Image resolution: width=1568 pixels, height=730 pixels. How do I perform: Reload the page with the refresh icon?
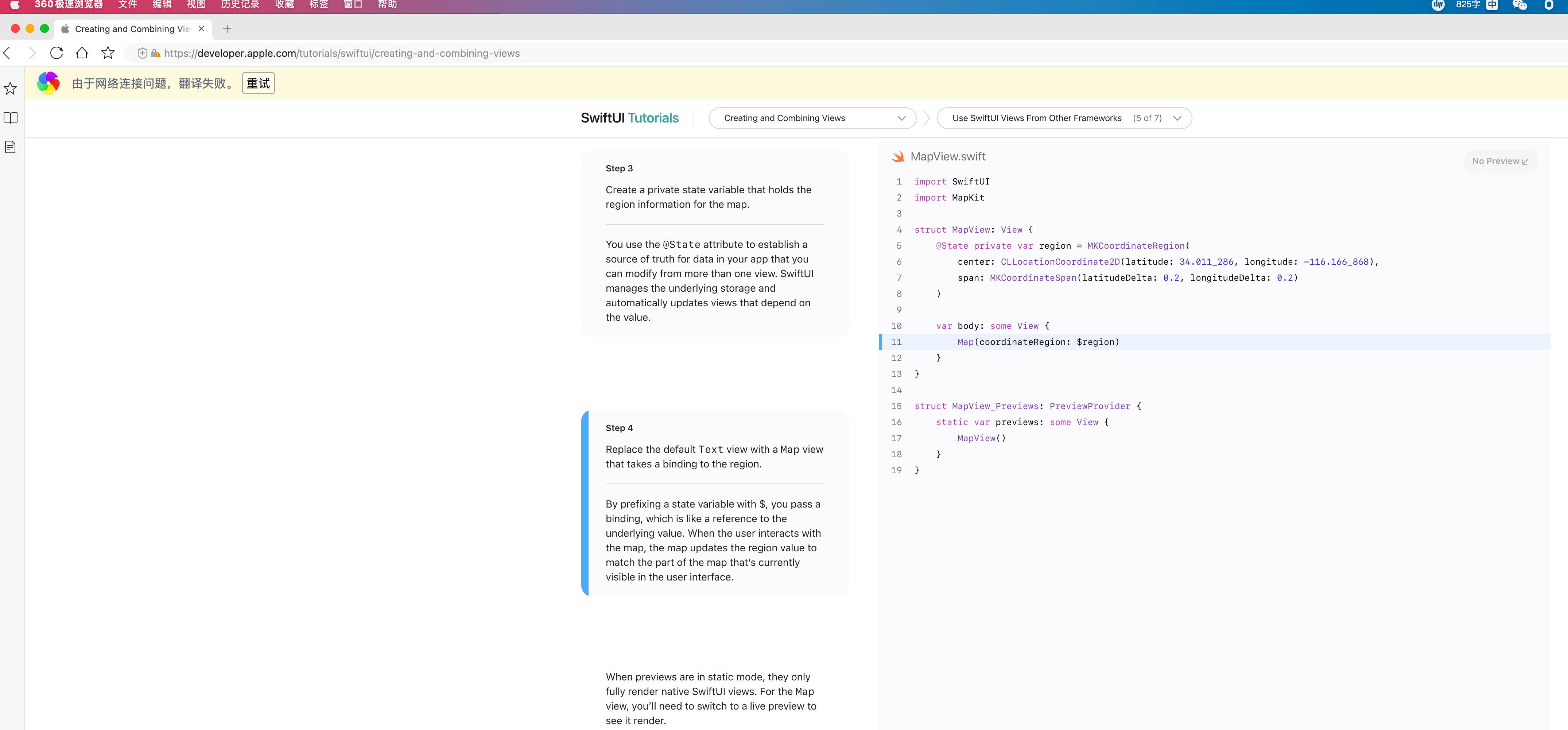[x=57, y=53]
